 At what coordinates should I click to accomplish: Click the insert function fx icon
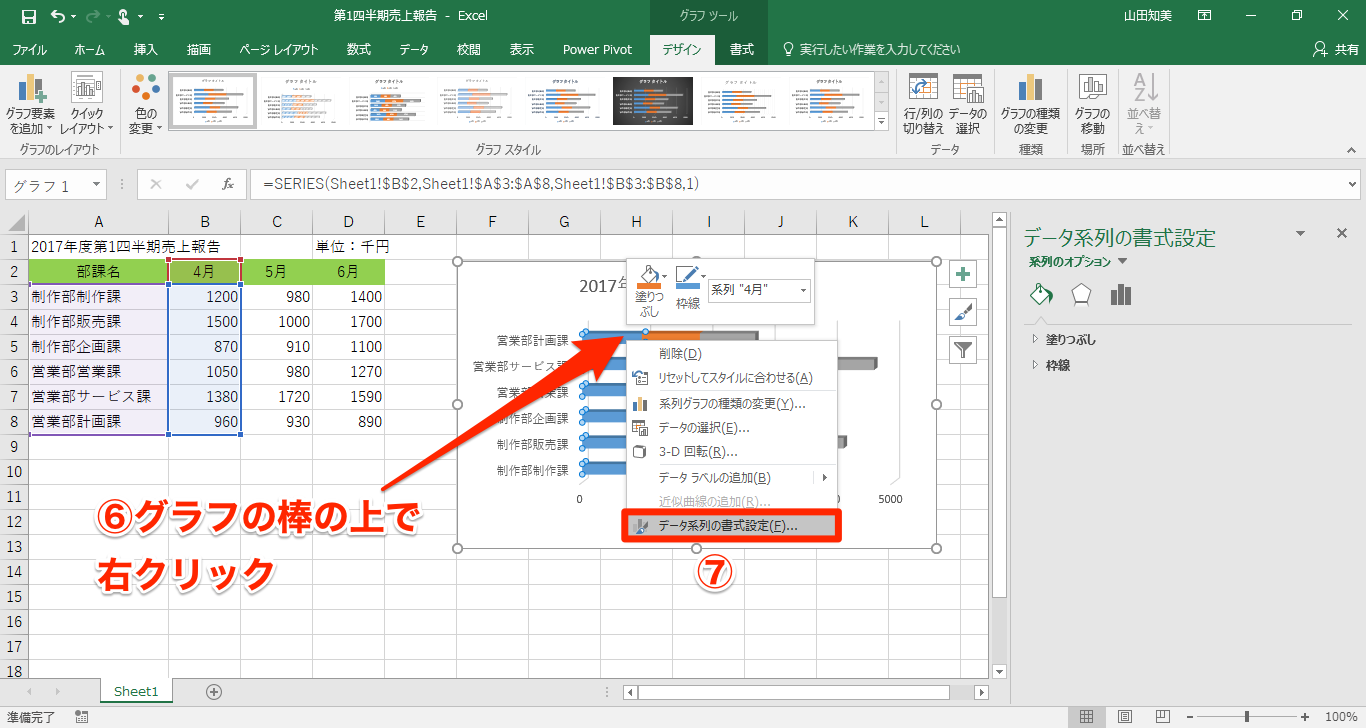tap(227, 185)
